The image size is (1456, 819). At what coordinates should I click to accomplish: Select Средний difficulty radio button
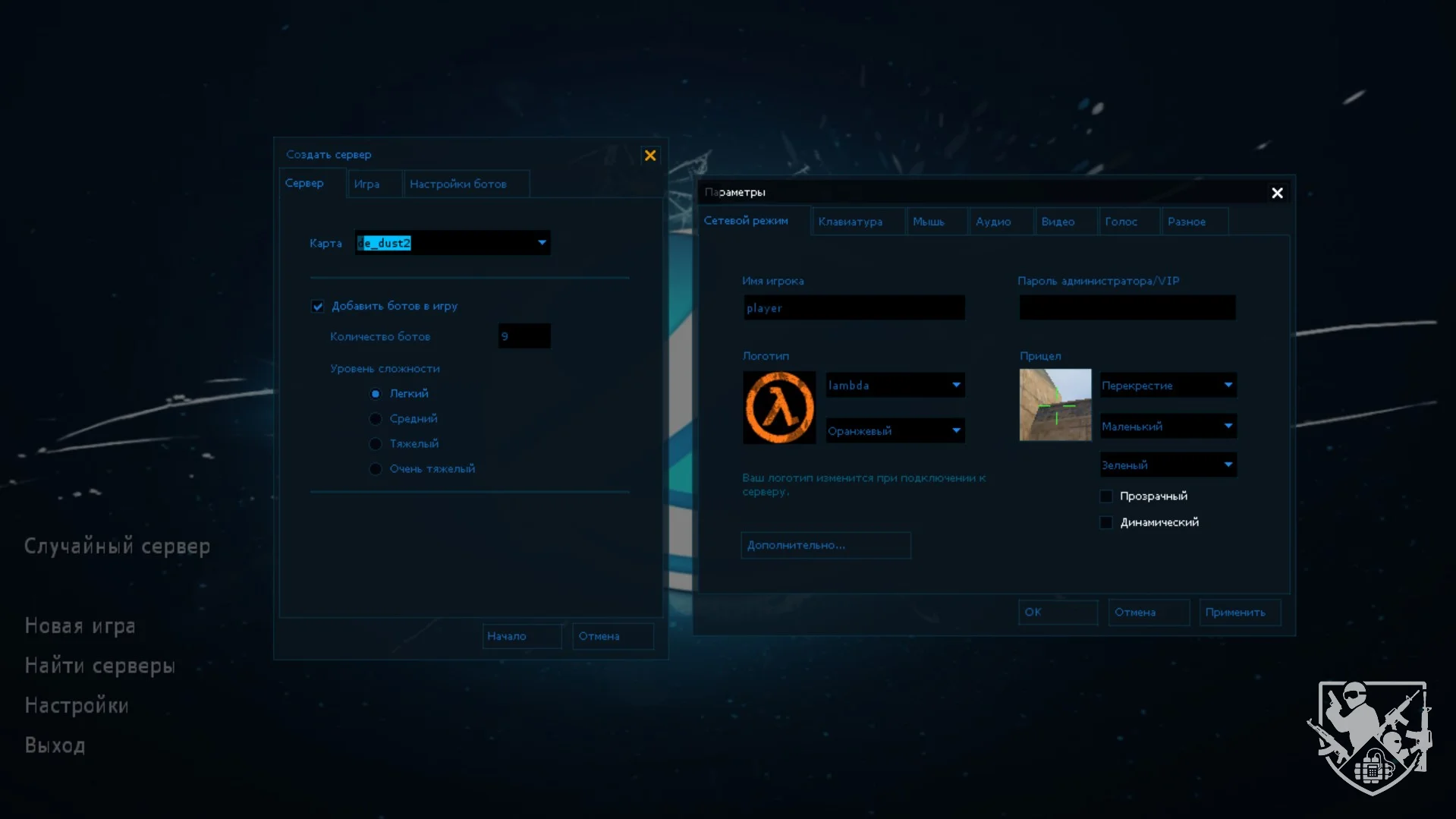[376, 419]
